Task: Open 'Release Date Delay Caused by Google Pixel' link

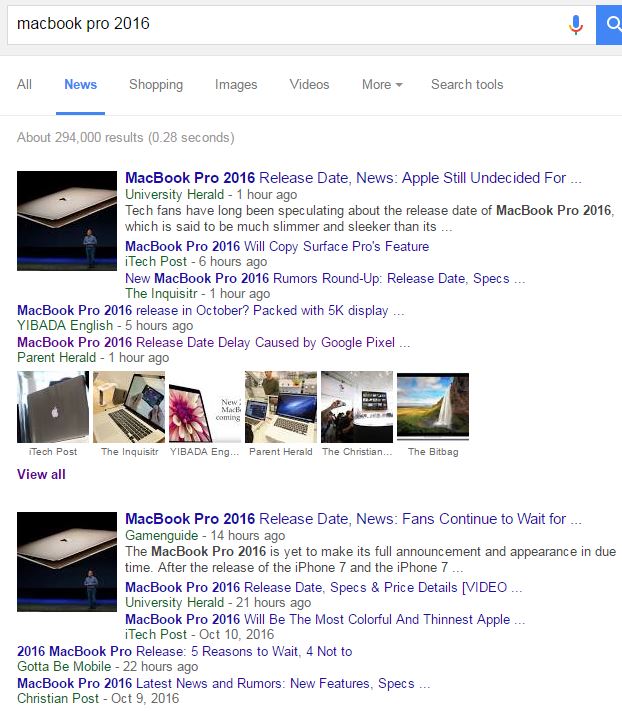Action: (214, 342)
